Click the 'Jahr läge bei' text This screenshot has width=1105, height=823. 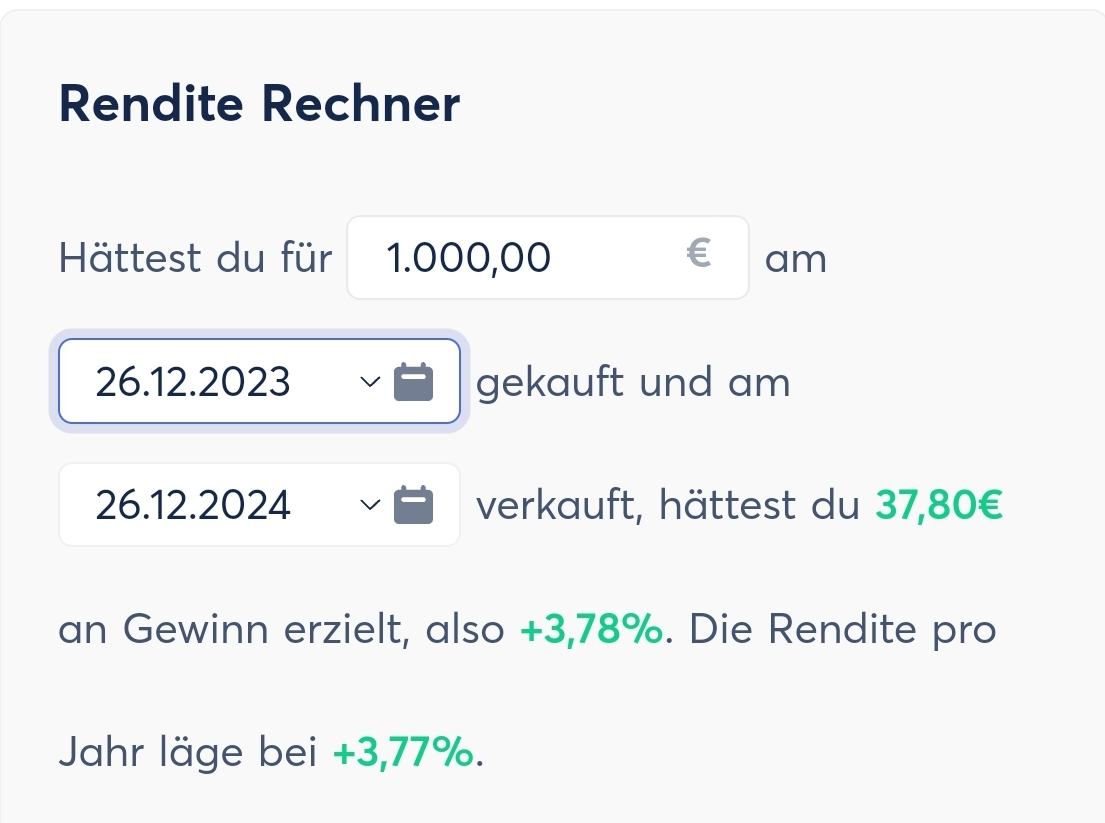[187, 752]
